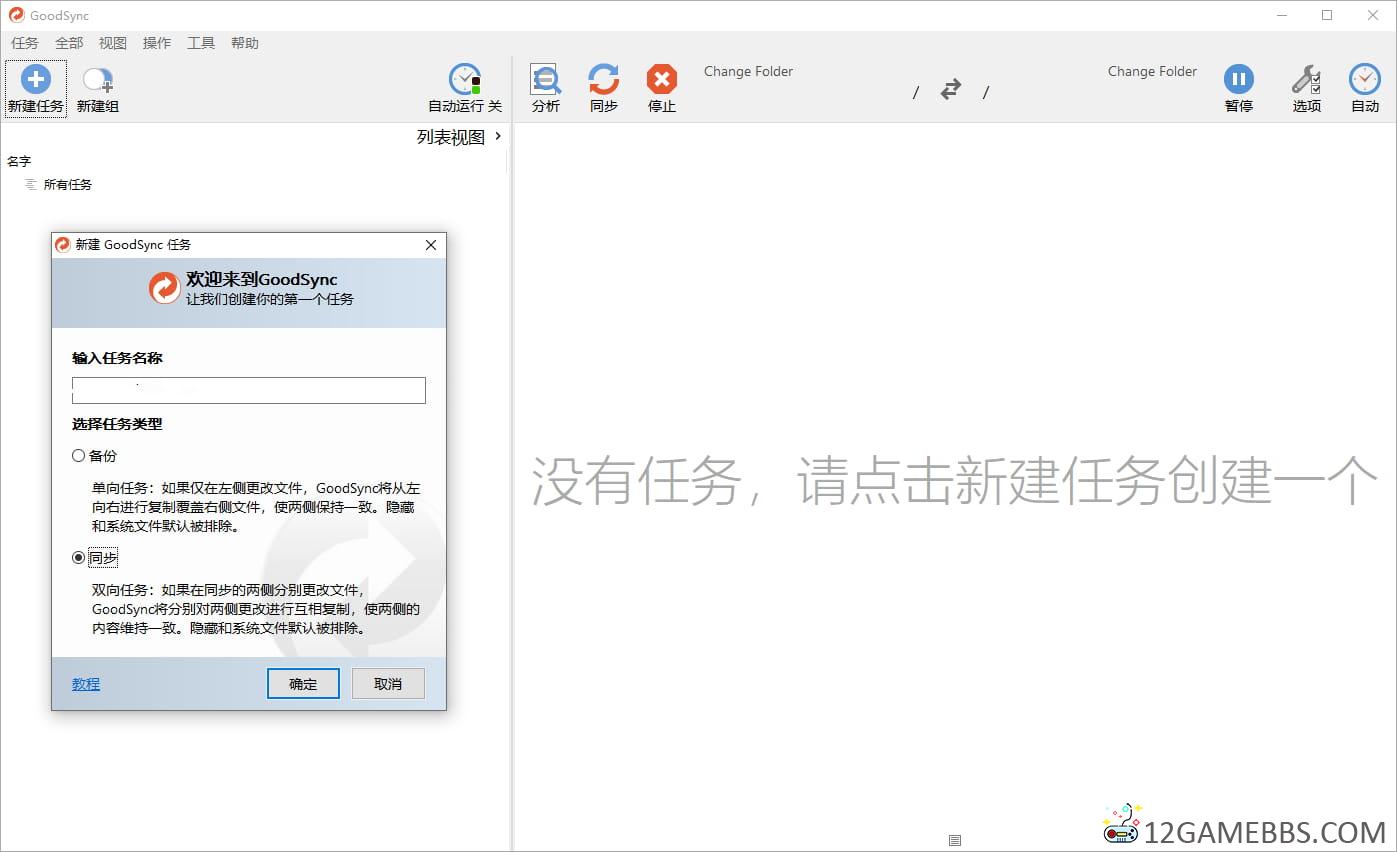Click the 名字 (Name) column header
The width and height of the screenshot is (1397, 852).
[x=19, y=161]
